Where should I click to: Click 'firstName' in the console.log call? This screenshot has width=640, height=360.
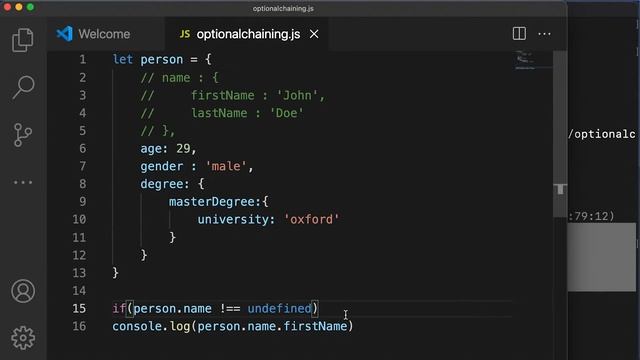(315, 327)
